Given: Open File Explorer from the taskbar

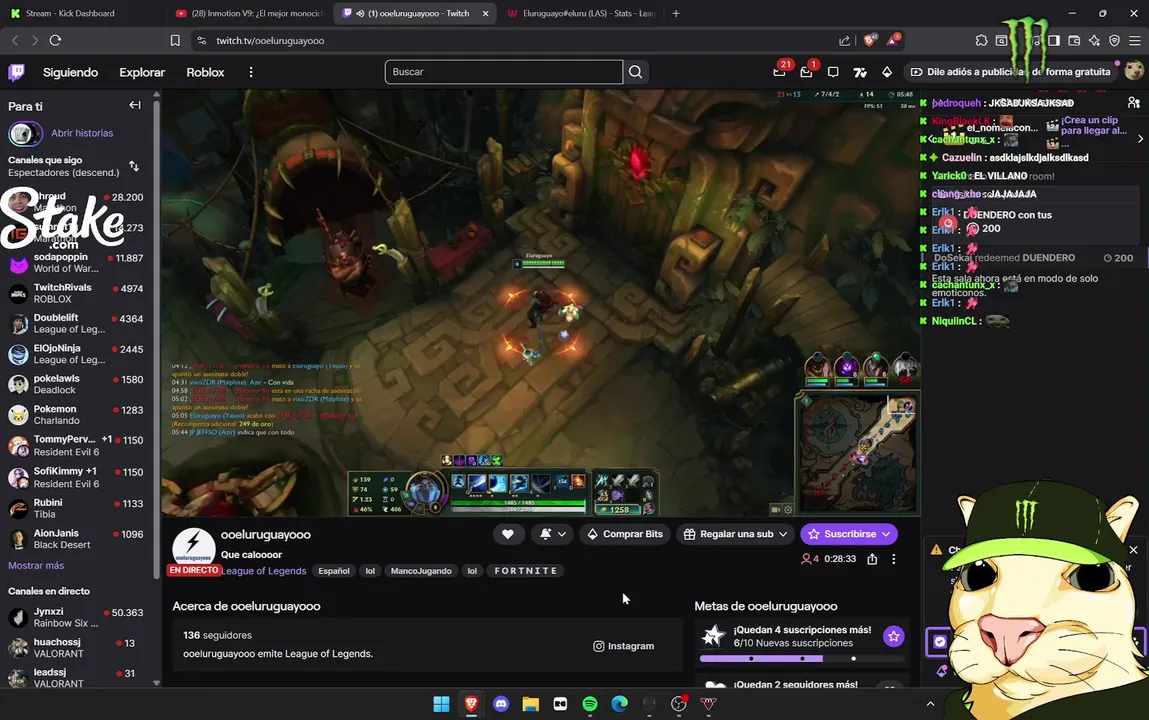Looking at the screenshot, I should [x=531, y=704].
